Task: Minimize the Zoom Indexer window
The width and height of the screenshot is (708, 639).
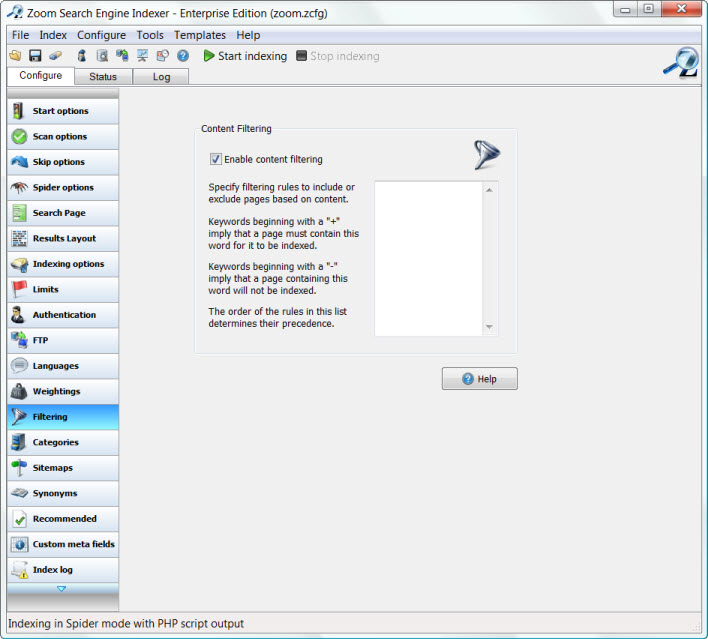Action: (625, 9)
